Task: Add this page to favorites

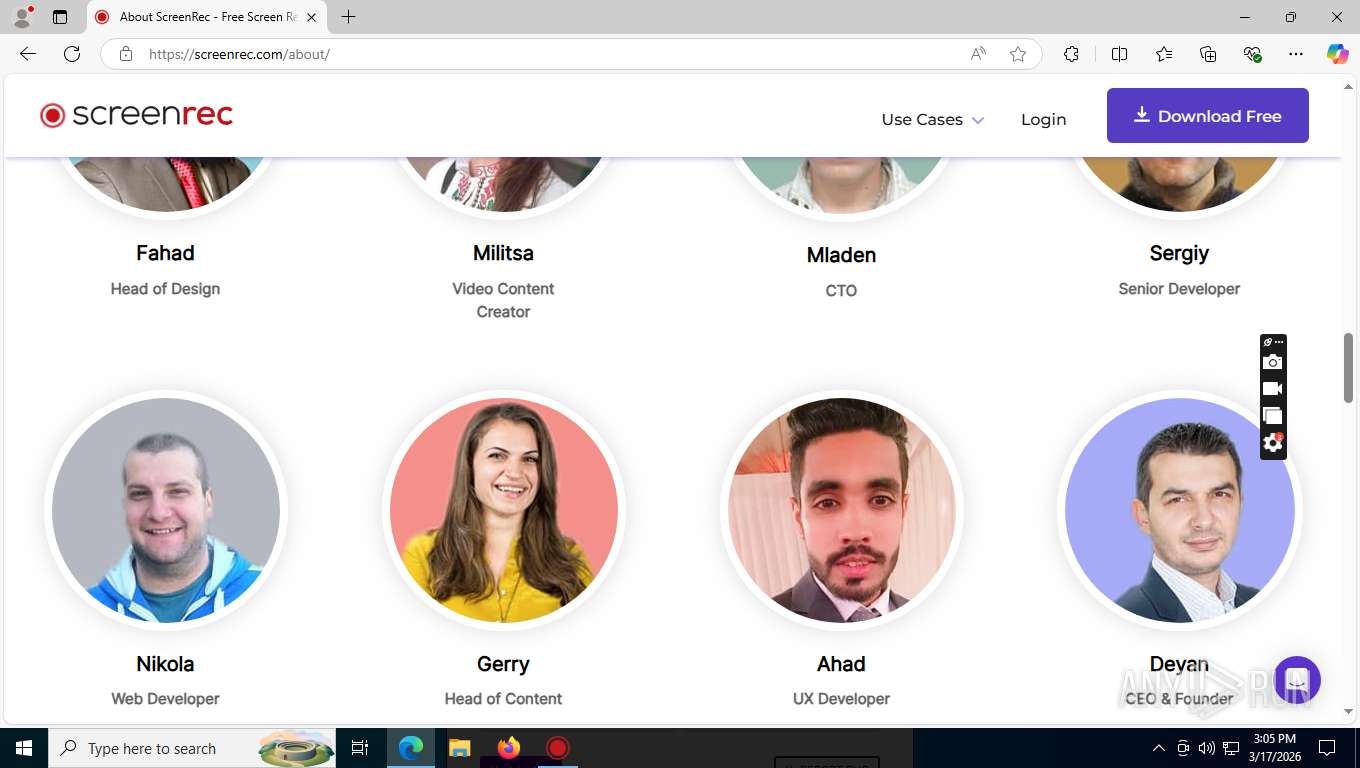Action: pos(1018,54)
